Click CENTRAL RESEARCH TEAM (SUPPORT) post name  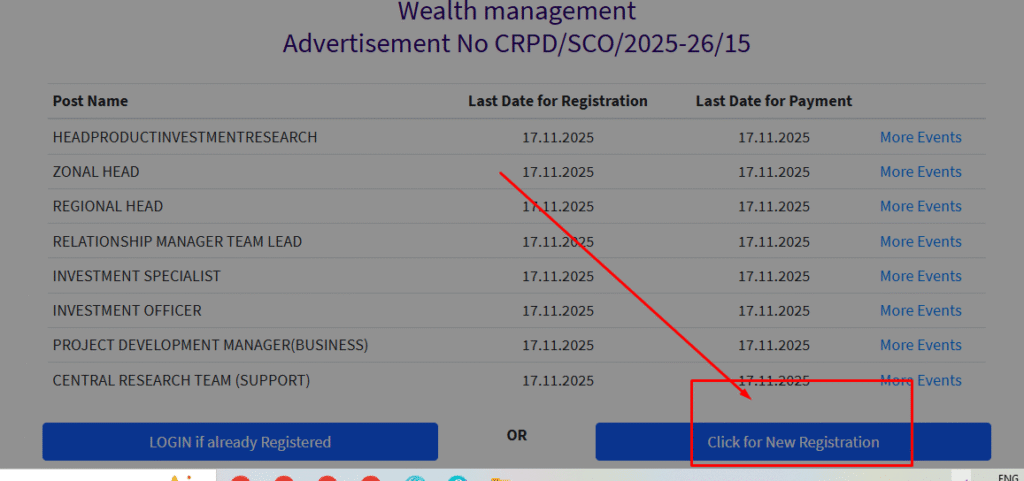click(x=181, y=380)
